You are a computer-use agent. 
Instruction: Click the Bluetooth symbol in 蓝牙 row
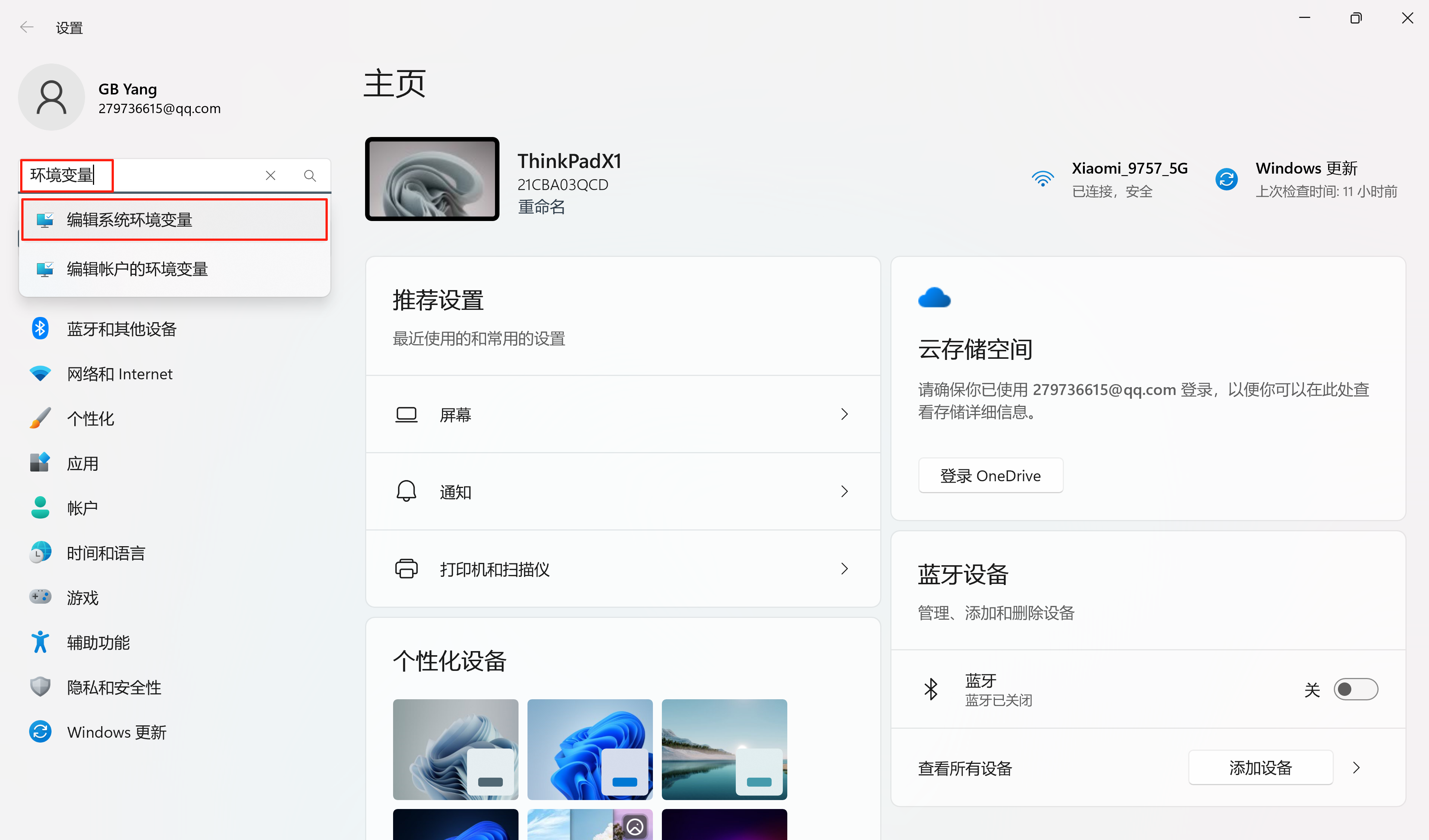pyautogui.click(x=931, y=689)
